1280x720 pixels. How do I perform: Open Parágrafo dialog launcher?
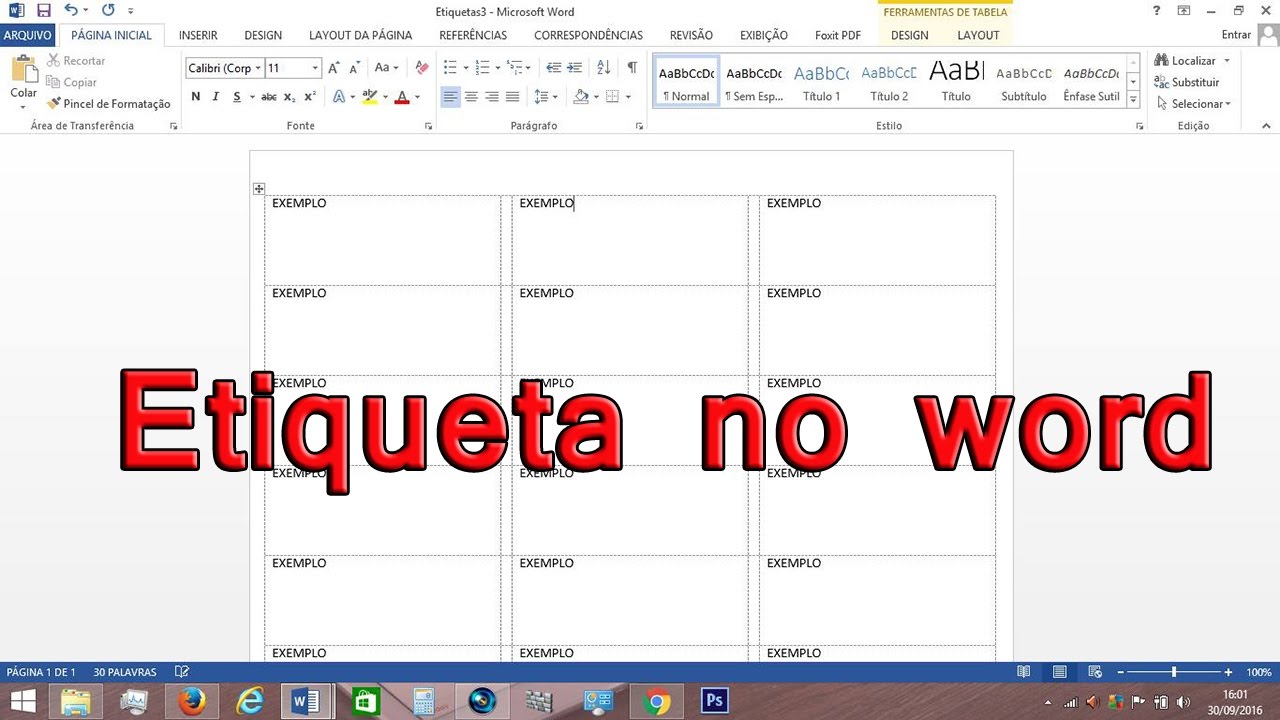[x=639, y=126]
